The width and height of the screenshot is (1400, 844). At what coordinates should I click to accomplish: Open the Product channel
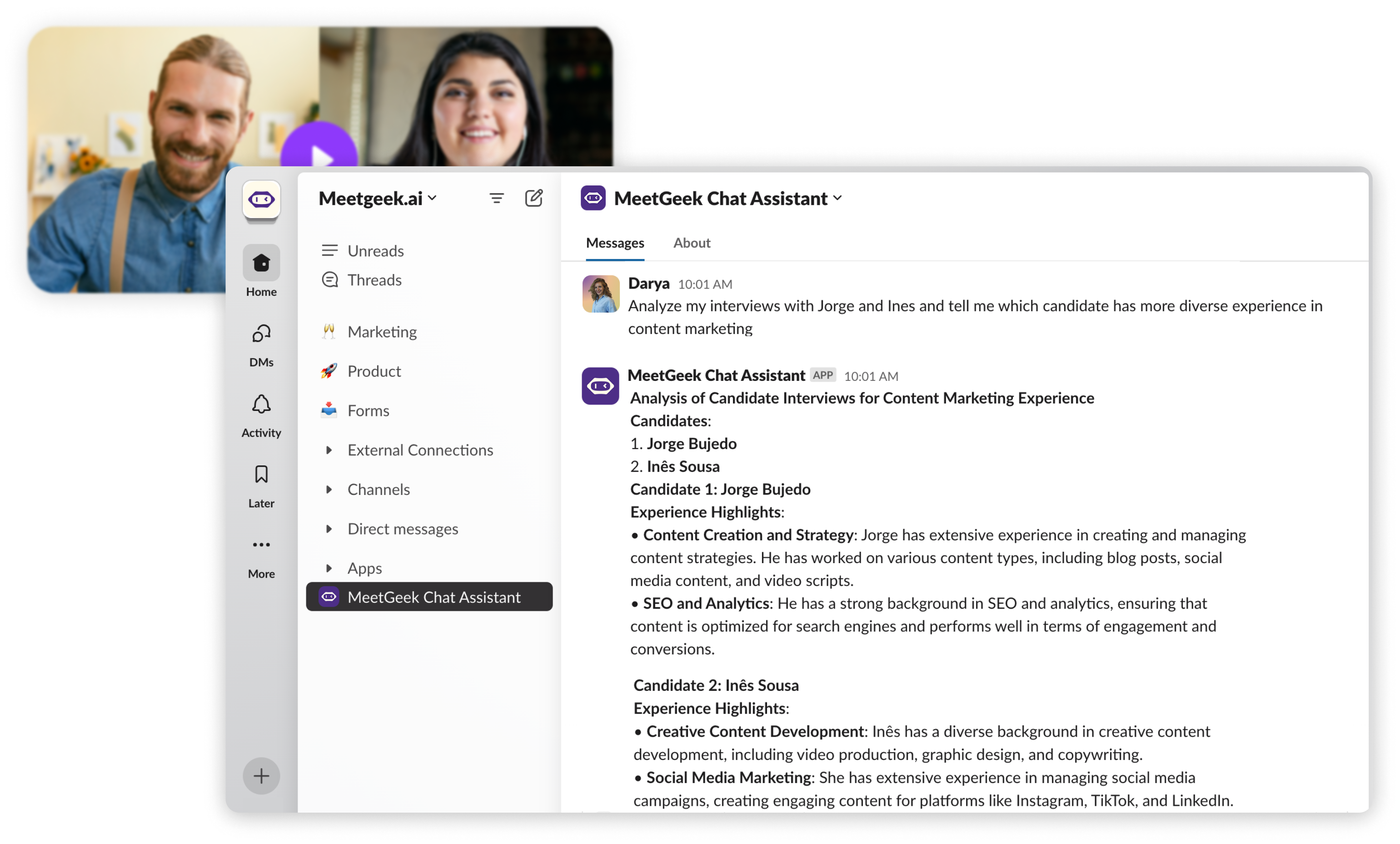(x=374, y=370)
